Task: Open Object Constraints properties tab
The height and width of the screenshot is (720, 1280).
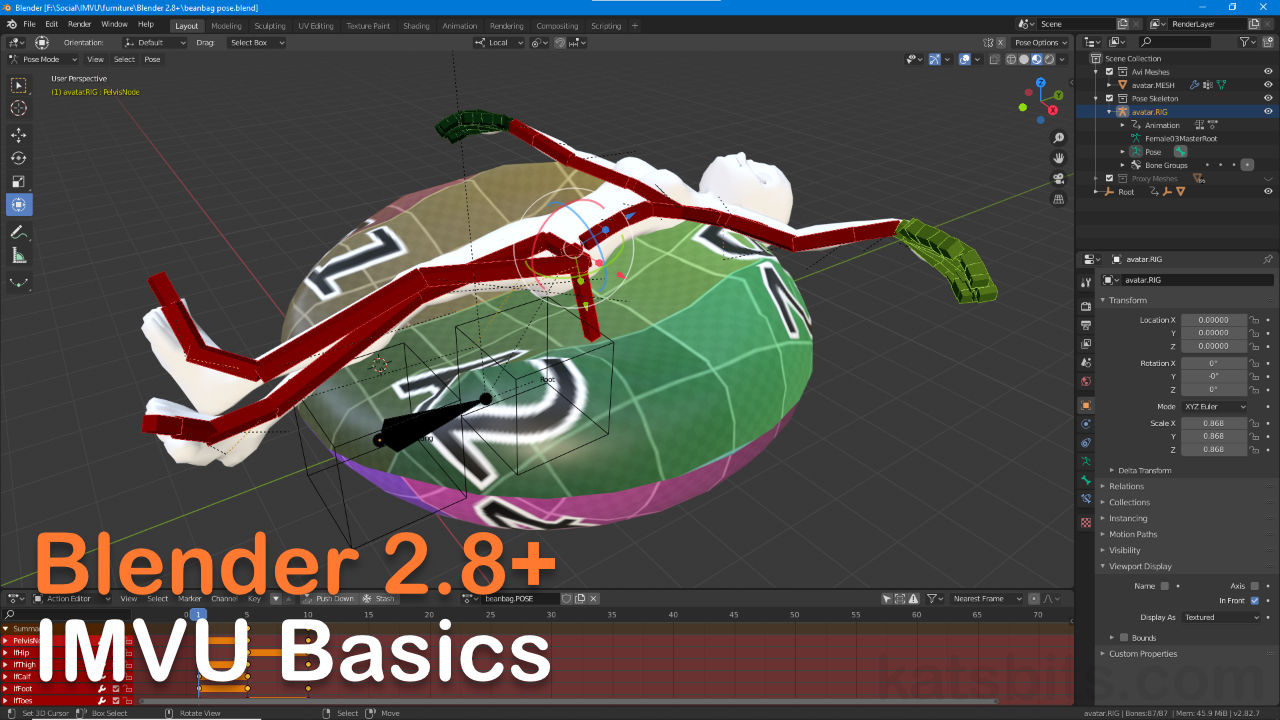Action: click(1086, 442)
